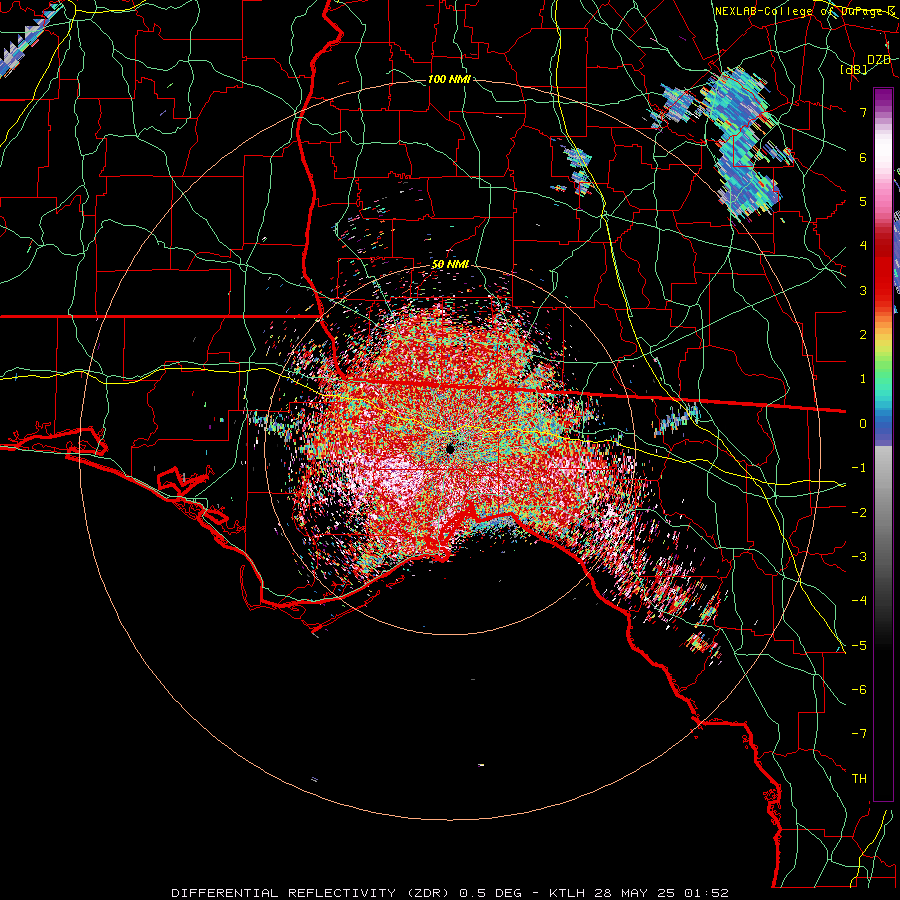Viewport: 900px width, 900px height.
Task: Click the 7 value on the color scale
Action: 863,112
